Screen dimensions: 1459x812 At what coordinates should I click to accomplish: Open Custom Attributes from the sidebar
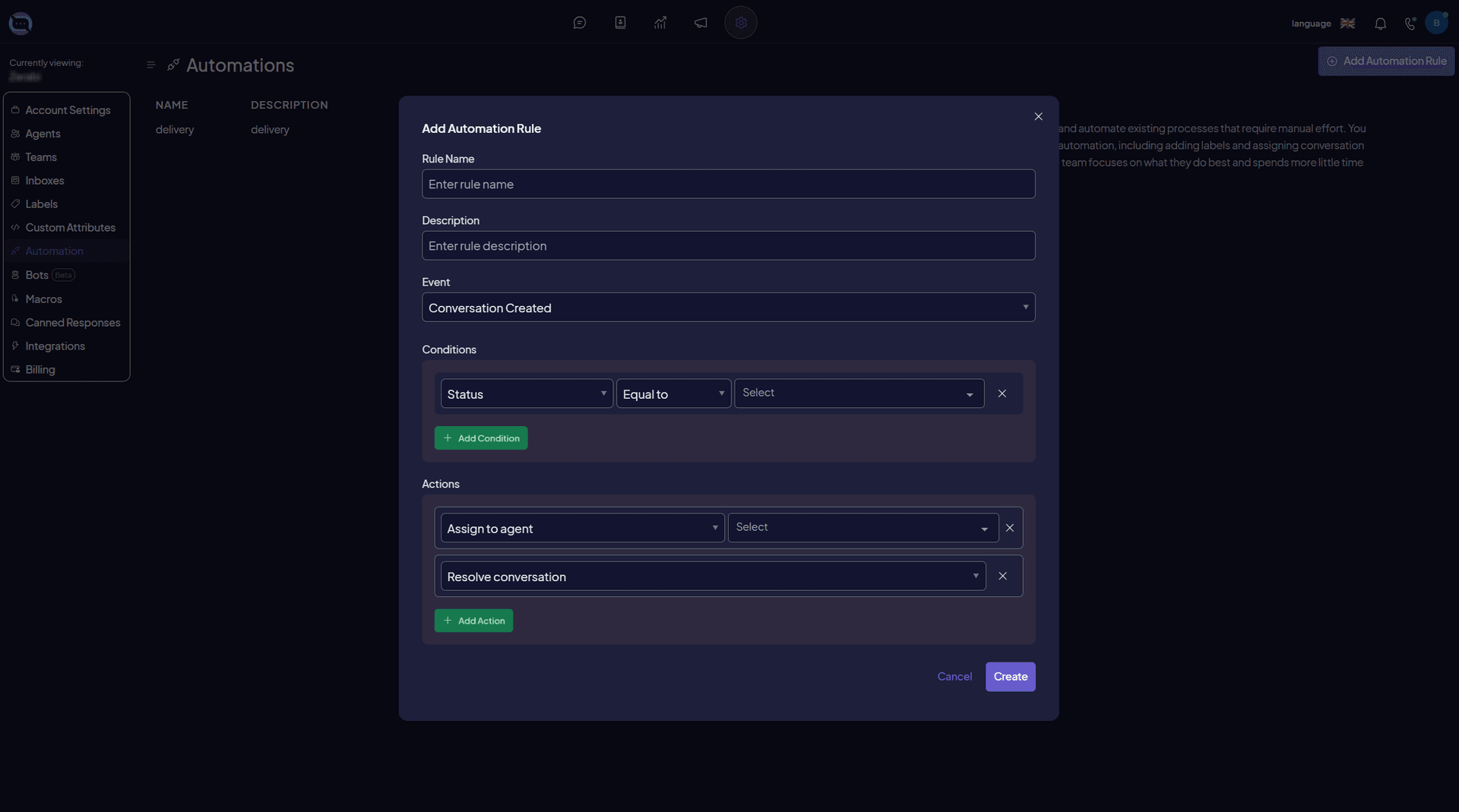[x=70, y=227]
